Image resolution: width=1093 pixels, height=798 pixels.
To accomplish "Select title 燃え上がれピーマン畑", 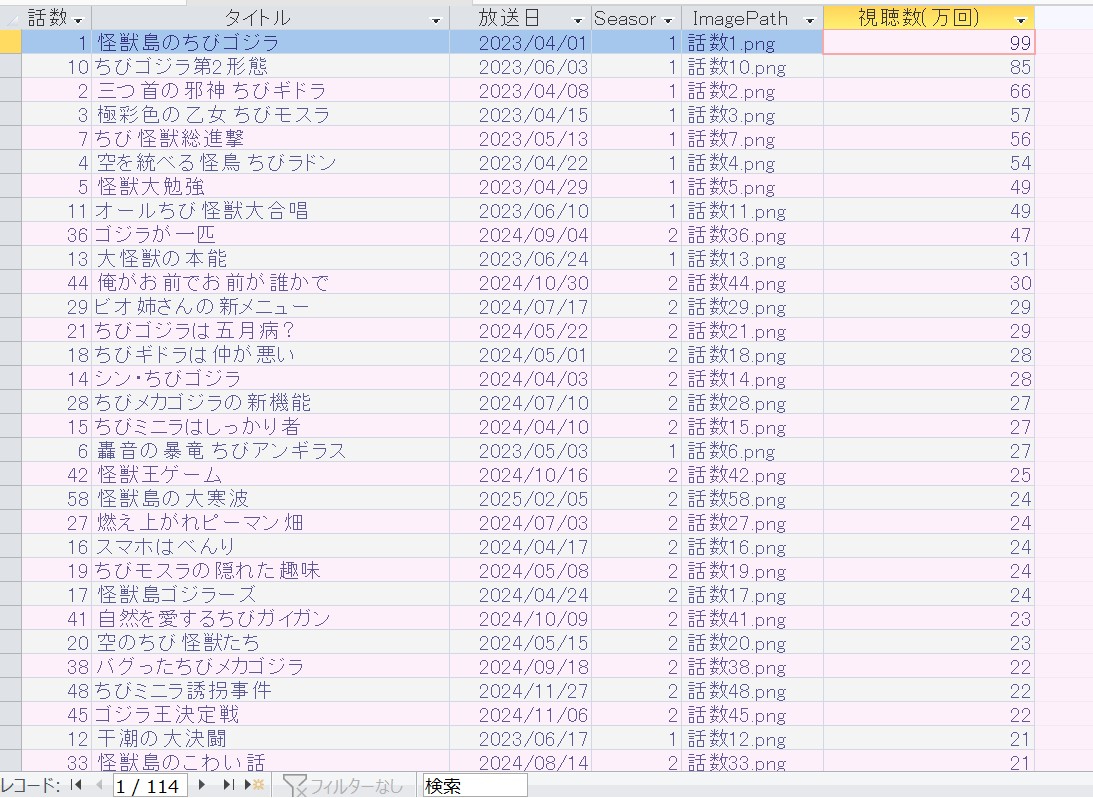I will pos(270,523).
